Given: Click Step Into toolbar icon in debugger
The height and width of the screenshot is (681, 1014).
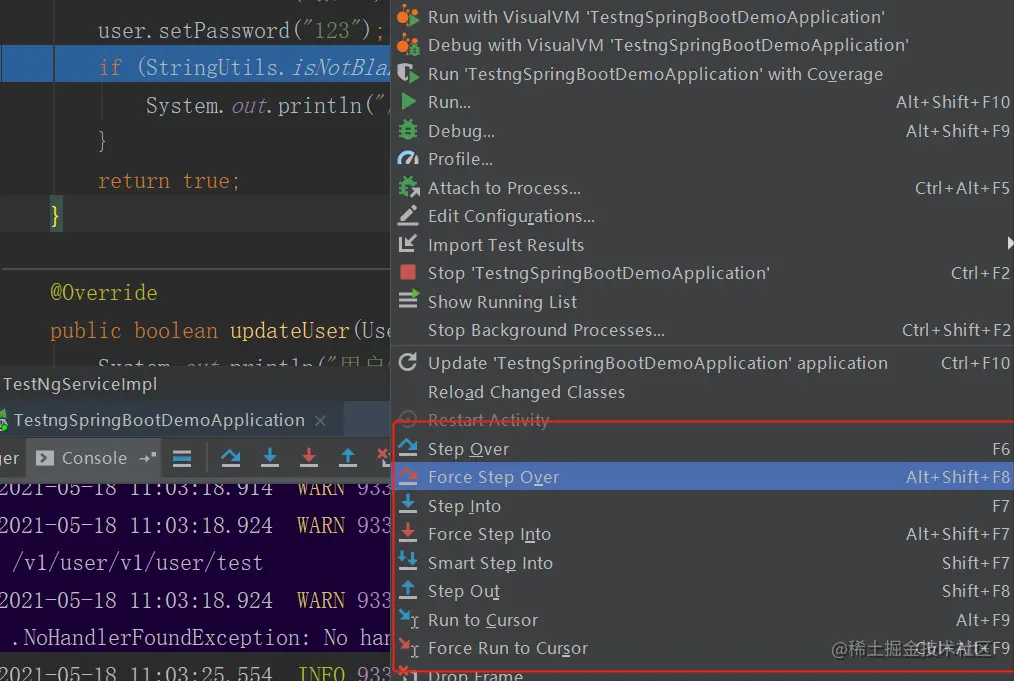Looking at the screenshot, I should pyautogui.click(x=270, y=457).
